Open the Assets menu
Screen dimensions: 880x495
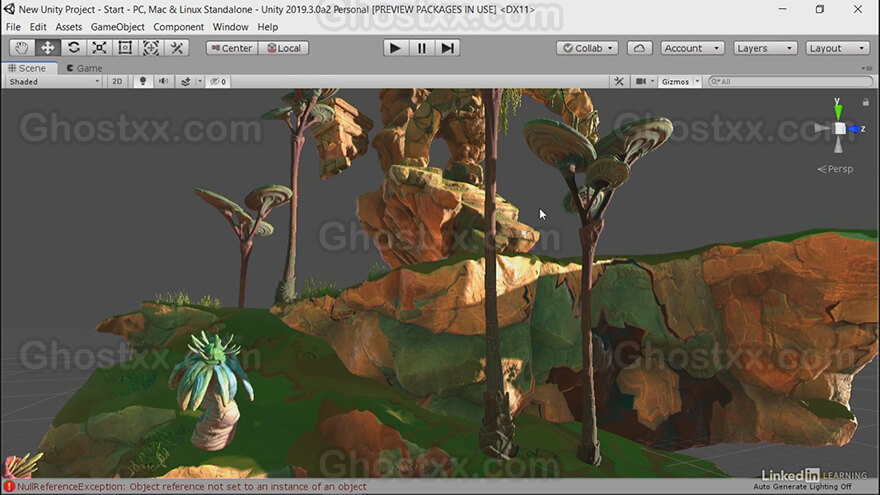tap(68, 26)
